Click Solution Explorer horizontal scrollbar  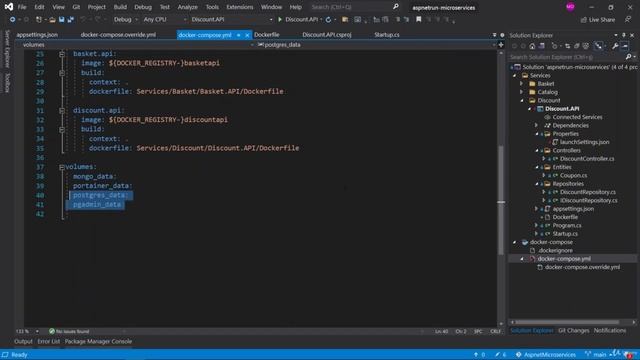[567, 322]
